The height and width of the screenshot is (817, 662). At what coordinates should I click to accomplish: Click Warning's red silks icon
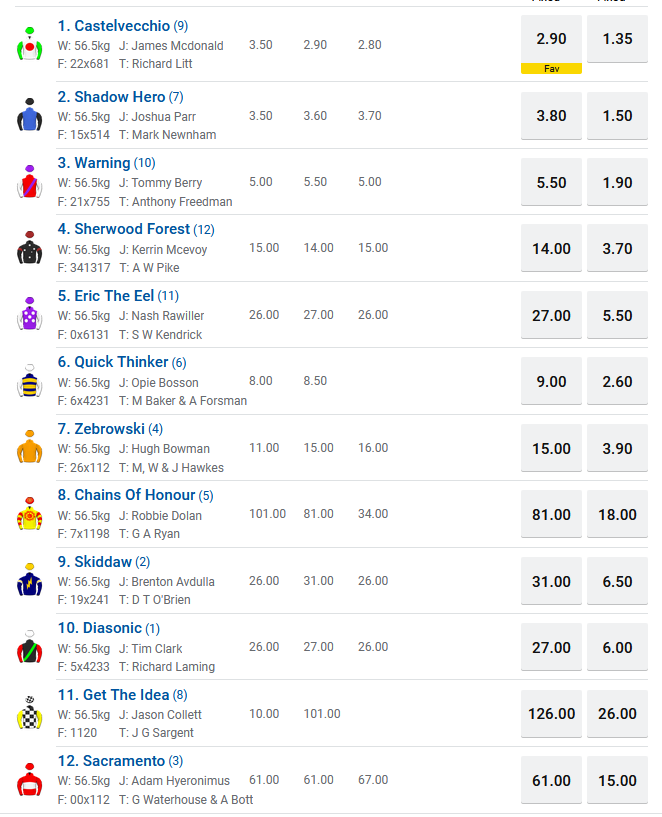click(29, 183)
